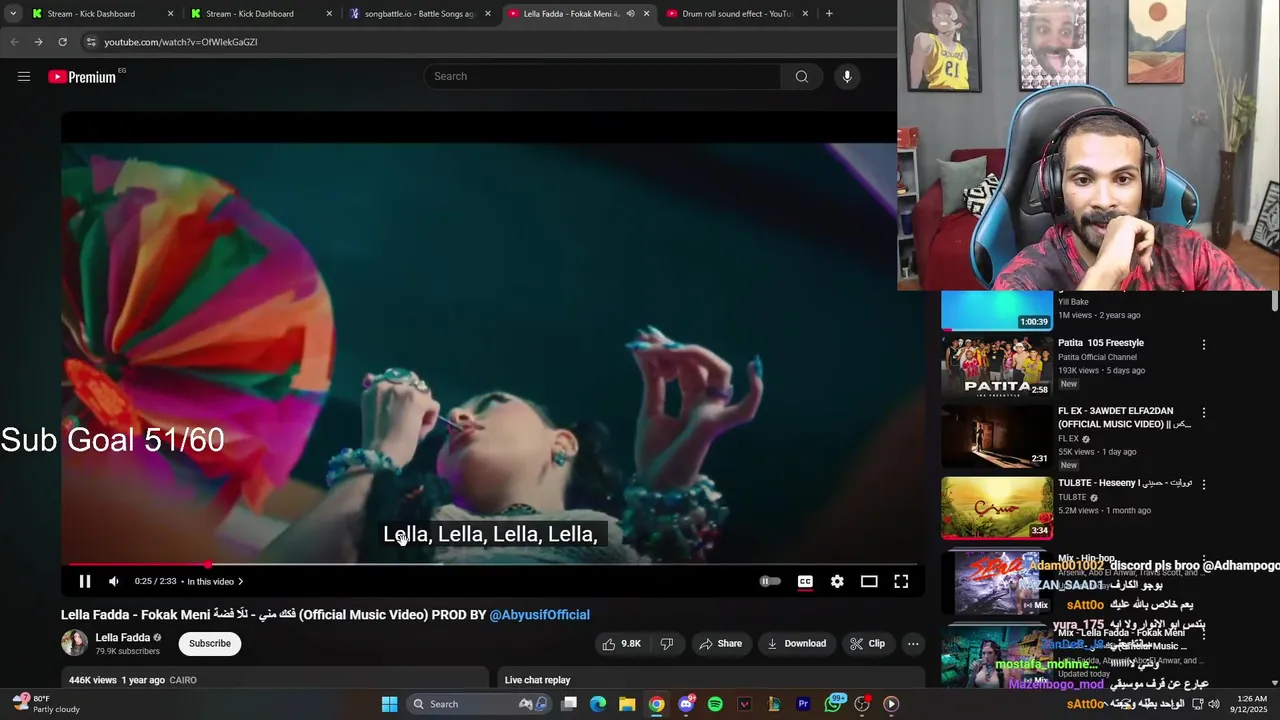Open the Windows Start menu
The height and width of the screenshot is (720, 1280).
click(390, 704)
